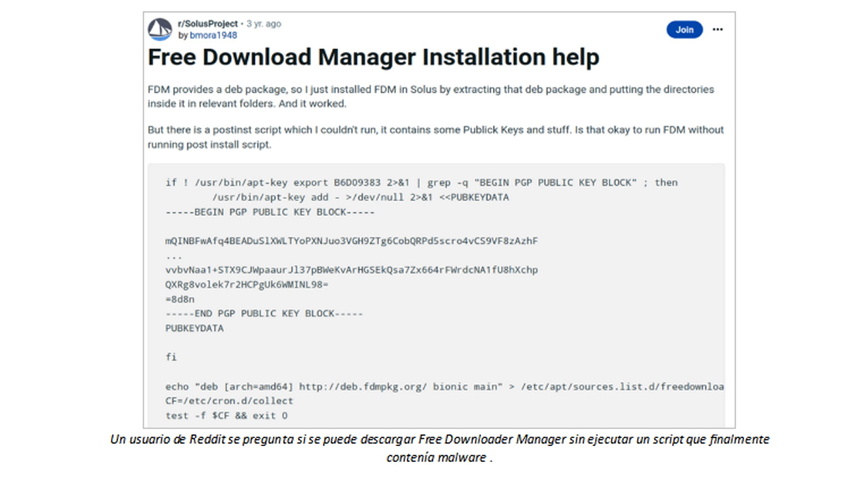Click the "test -f $CF && exit 0" line
The height and width of the screenshot is (486, 864).
click(x=226, y=415)
